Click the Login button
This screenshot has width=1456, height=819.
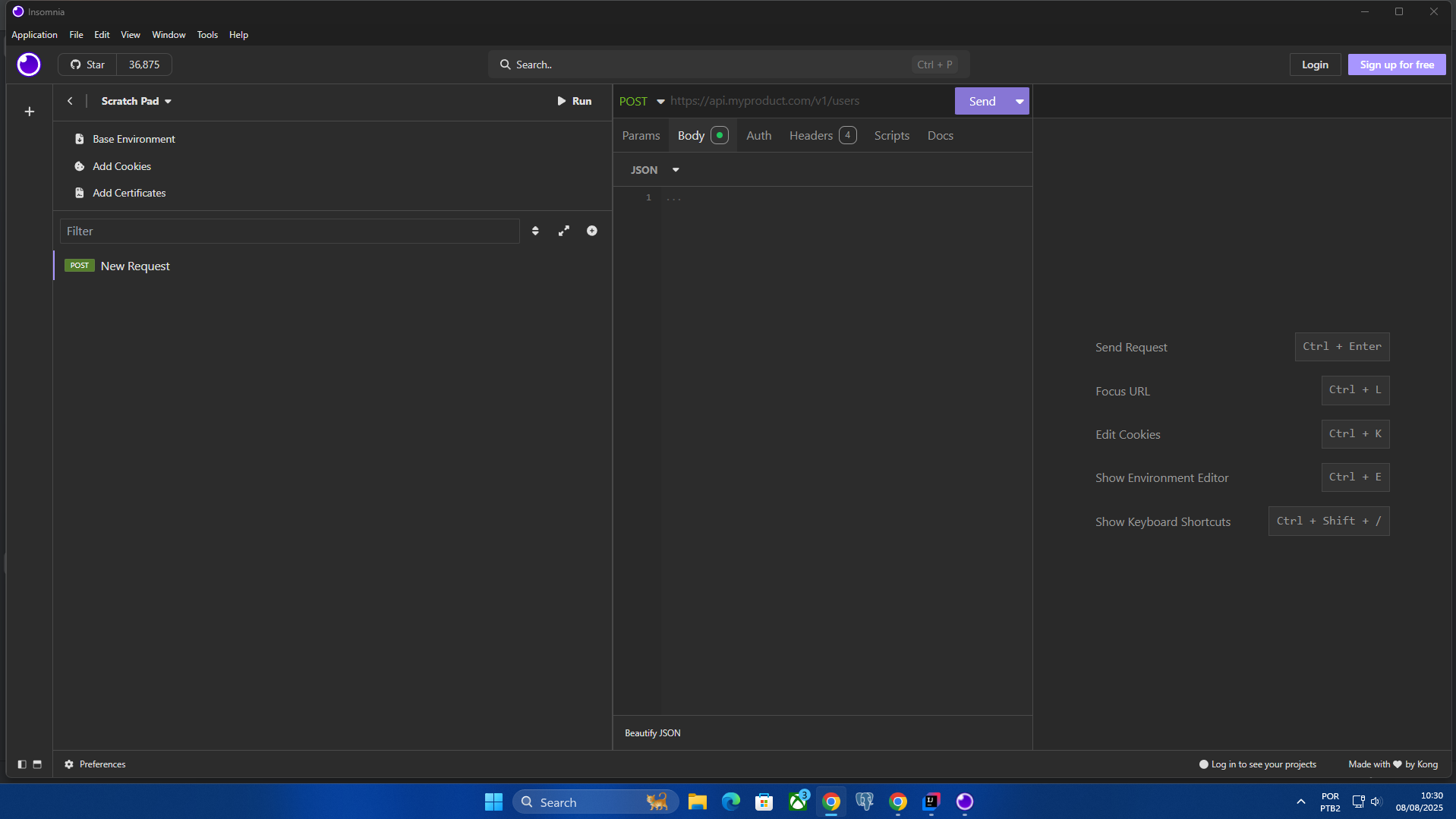coord(1315,65)
